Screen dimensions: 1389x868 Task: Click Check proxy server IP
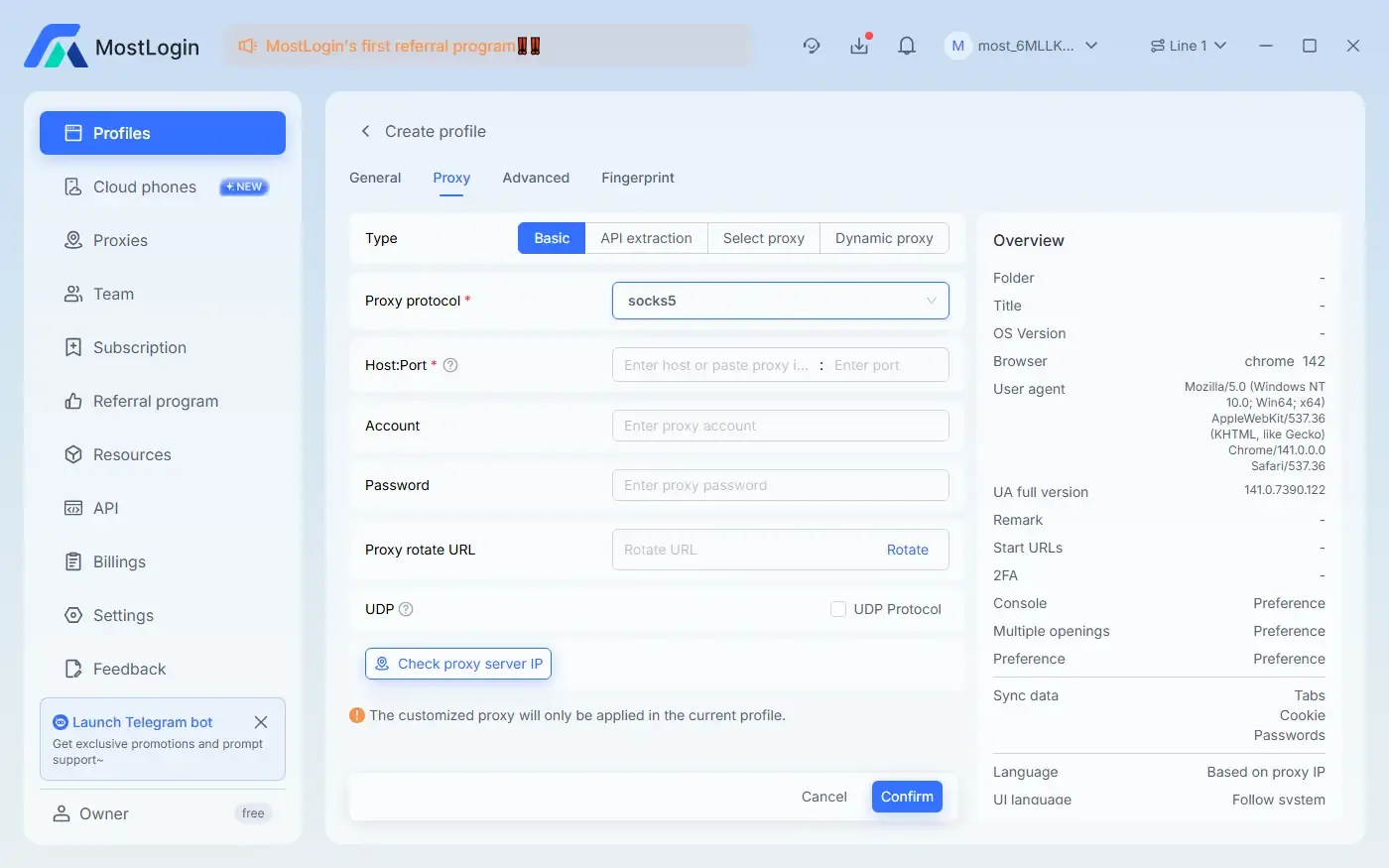pos(457,664)
